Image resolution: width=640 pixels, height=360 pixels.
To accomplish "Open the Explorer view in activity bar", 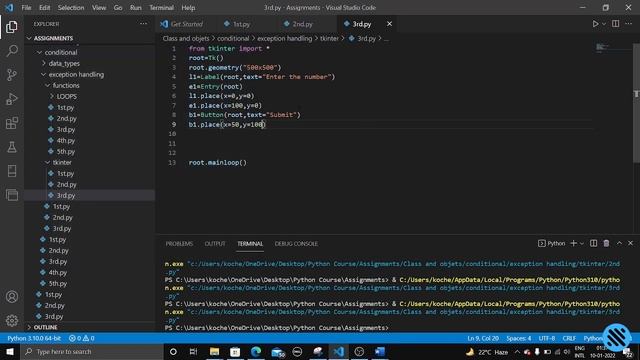I will pyautogui.click(x=12, y=27).
